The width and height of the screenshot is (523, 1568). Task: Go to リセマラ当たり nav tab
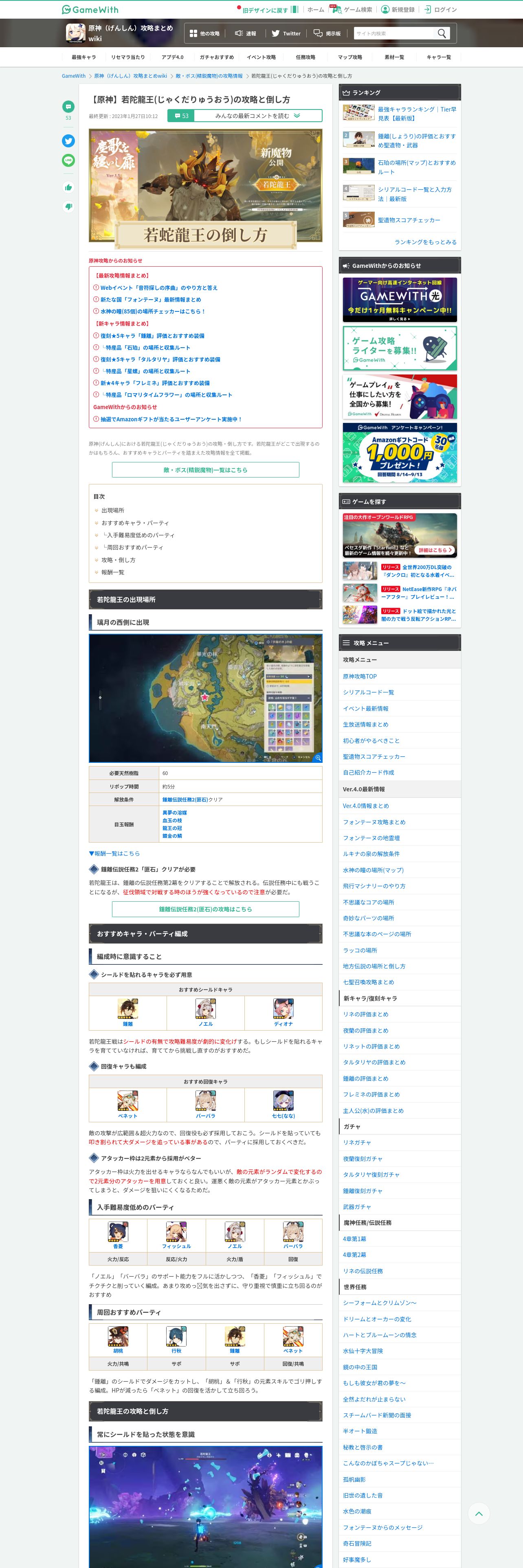pos(128,57)
